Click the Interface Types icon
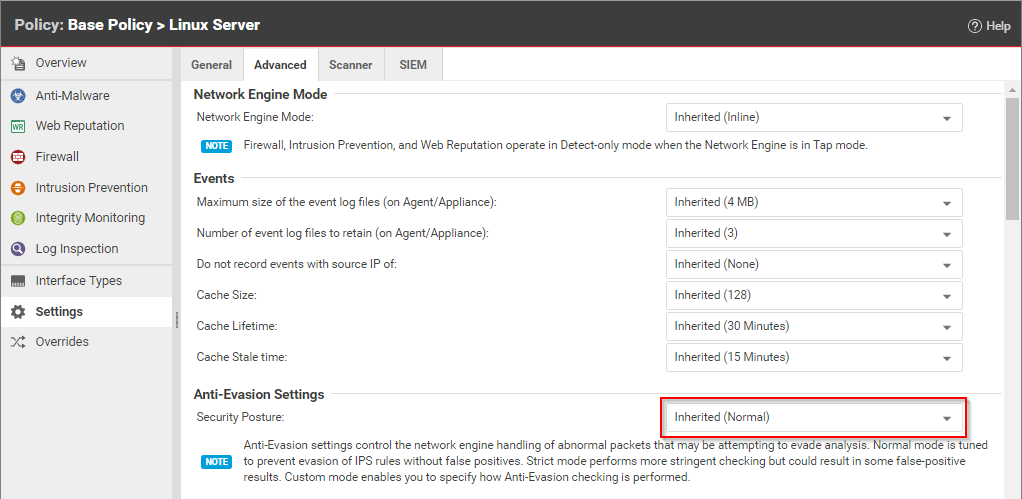Screen dimensions: 1022x499 [17, 281]
